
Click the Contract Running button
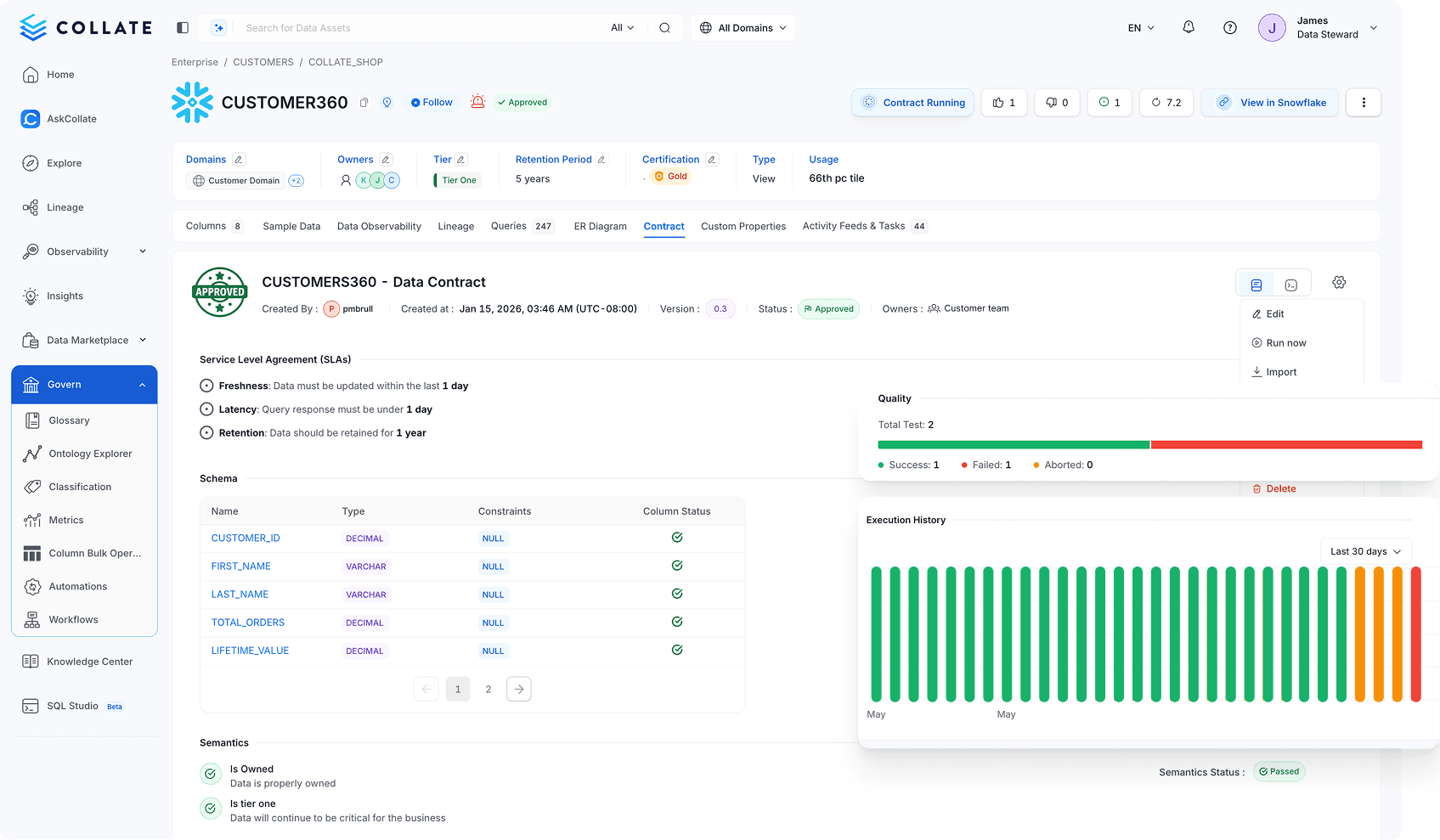click(913, 103)
